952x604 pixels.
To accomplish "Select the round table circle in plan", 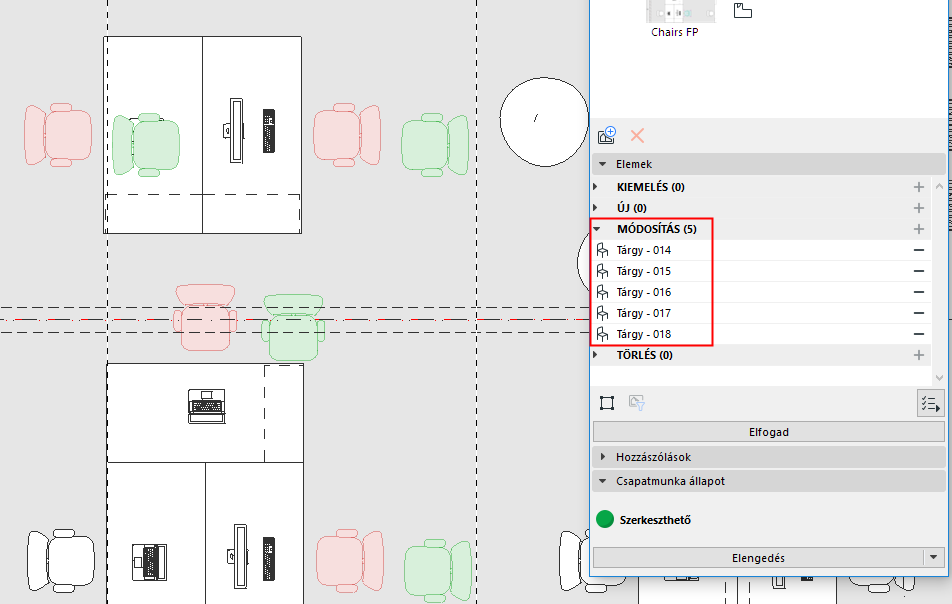I will (x=545, y=121).
